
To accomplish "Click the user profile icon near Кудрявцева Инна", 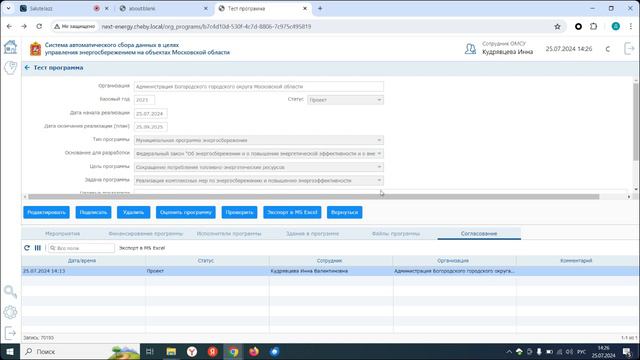I will pos(470,49).
